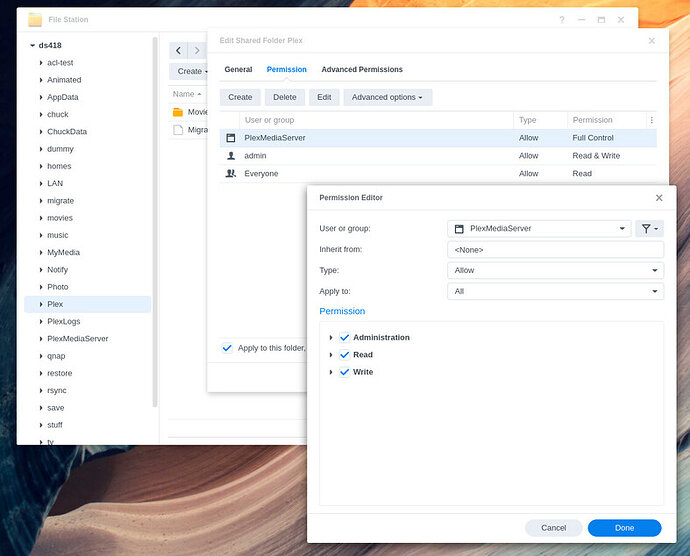Image resolution: width=690 pixels, height=556 pixels.
Task: Select the LAN folder in tree
Action: tap(55, 184)
